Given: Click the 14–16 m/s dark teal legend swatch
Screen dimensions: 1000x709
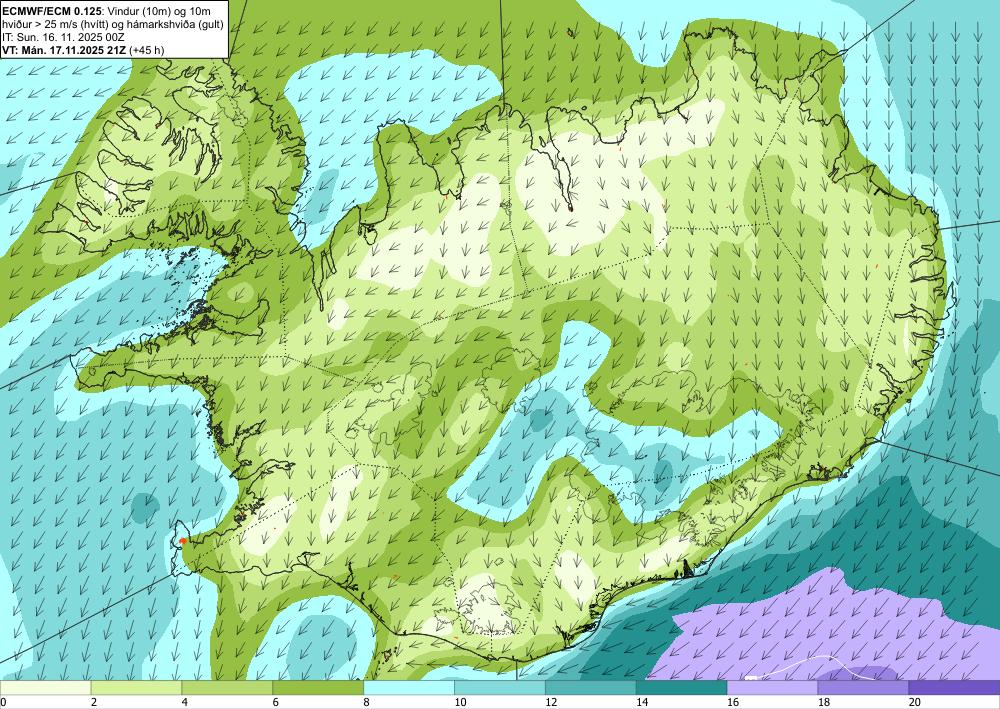Looking at the screenshot, I should 681,688.
